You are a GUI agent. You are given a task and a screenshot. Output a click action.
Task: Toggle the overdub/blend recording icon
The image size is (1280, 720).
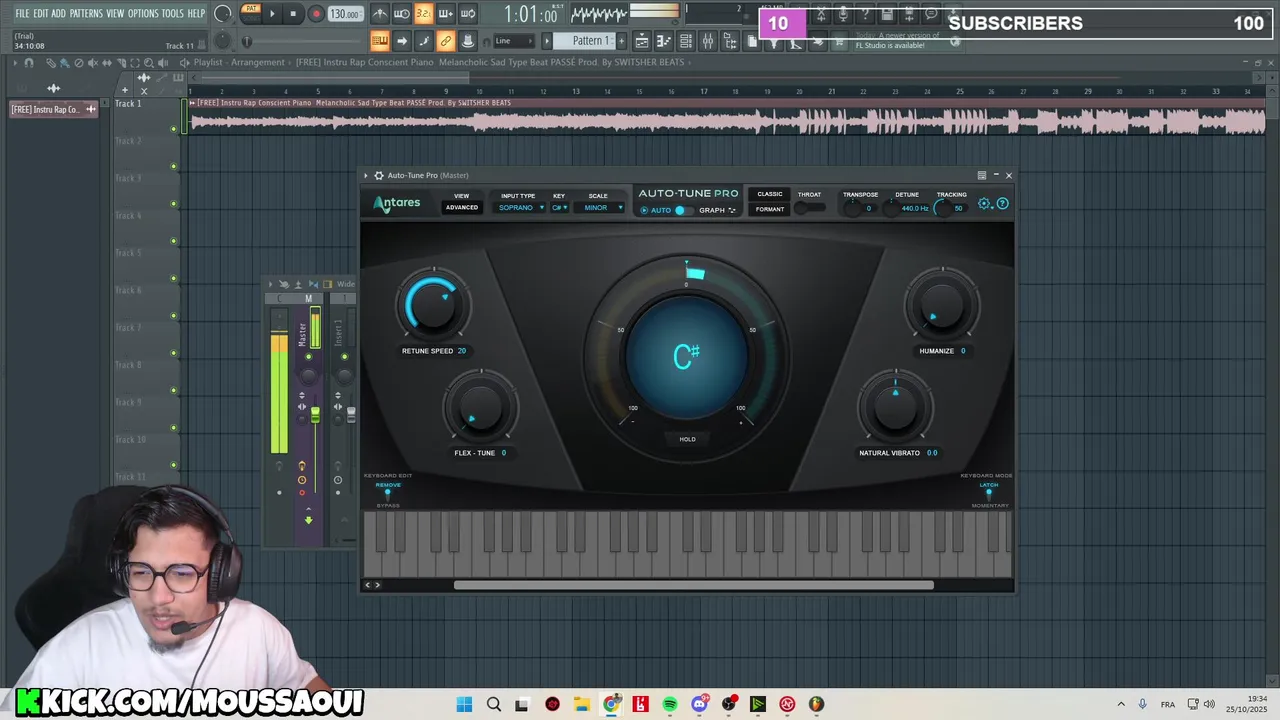pos(446,14)
